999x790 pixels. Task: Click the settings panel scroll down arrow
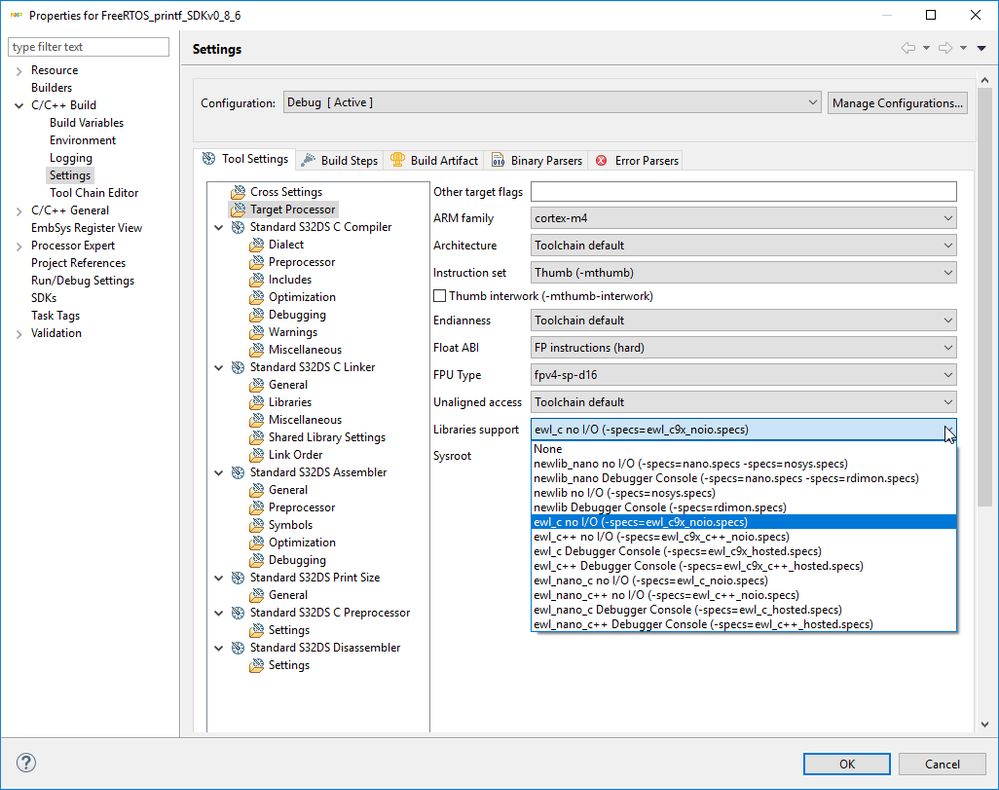tap(985, 724)
